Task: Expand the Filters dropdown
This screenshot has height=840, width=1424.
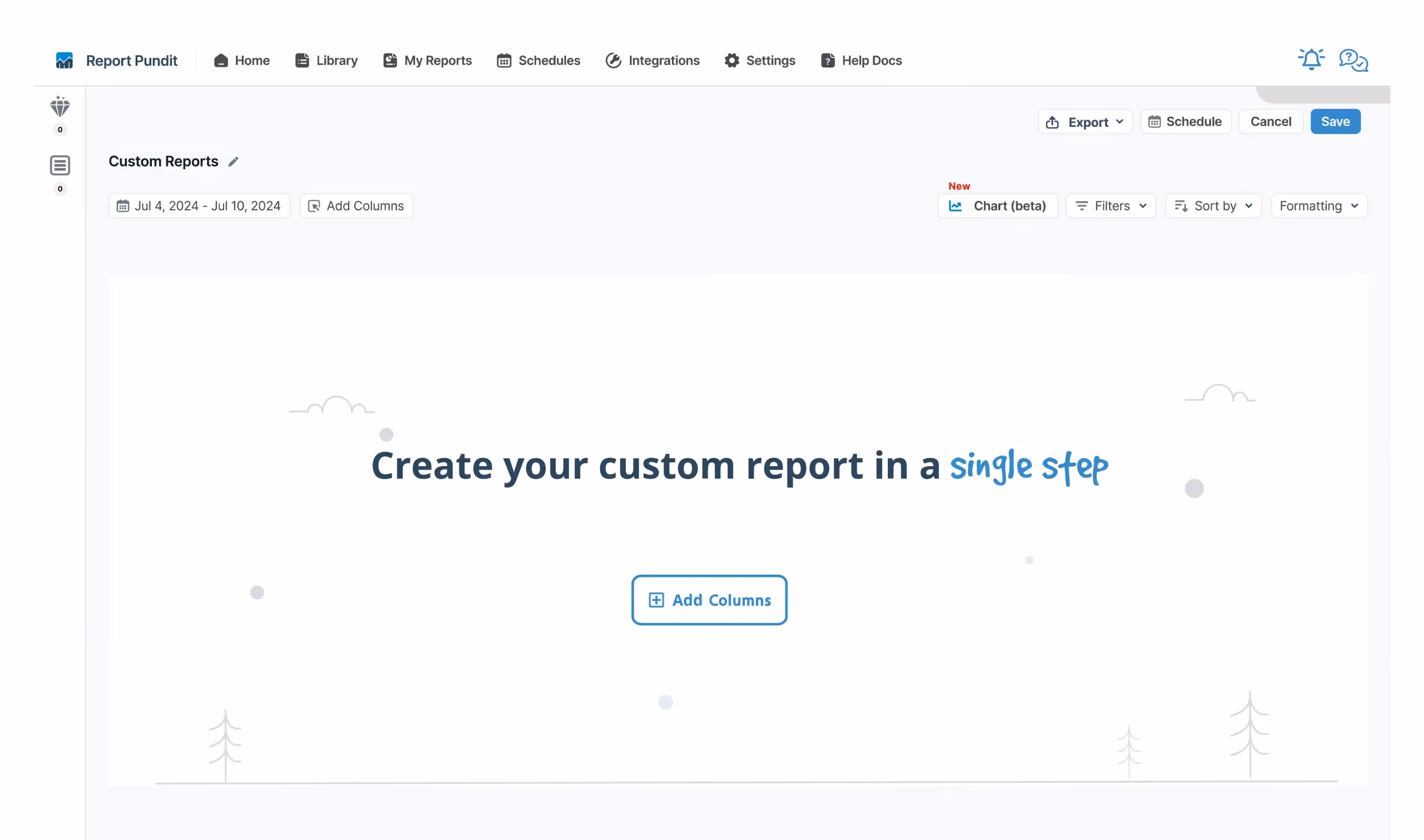Action: (1110, 206)
